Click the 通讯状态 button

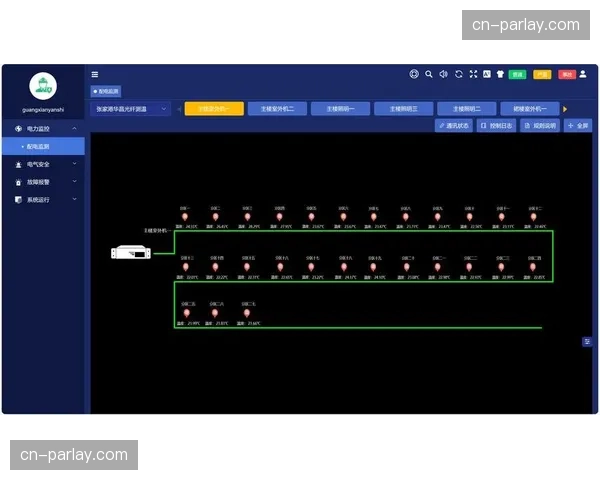[x=454, y=126]
